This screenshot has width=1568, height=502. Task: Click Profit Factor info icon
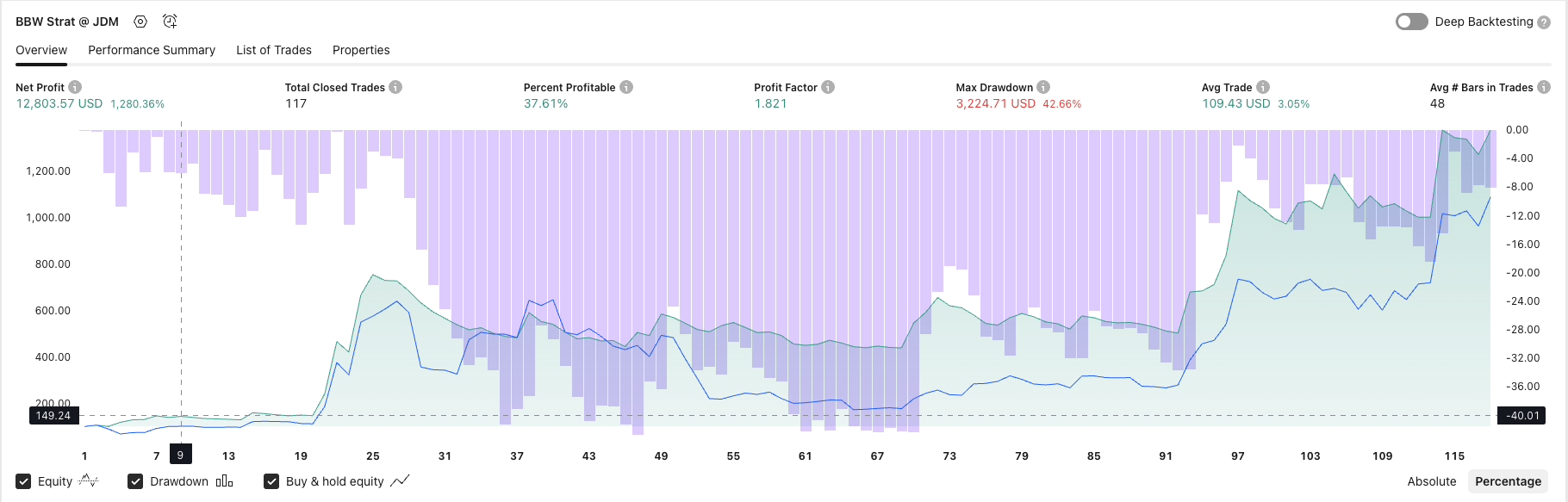point(828,87)
